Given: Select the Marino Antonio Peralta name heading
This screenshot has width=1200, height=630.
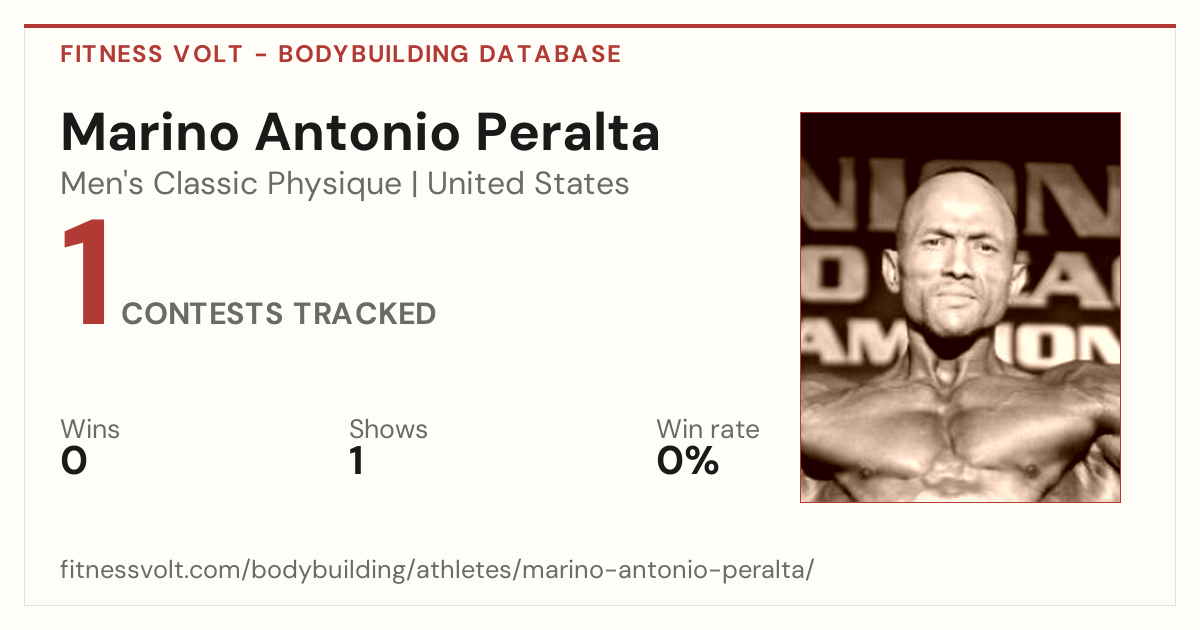Looking at the screenshot, I should click(x=360, y=132).
